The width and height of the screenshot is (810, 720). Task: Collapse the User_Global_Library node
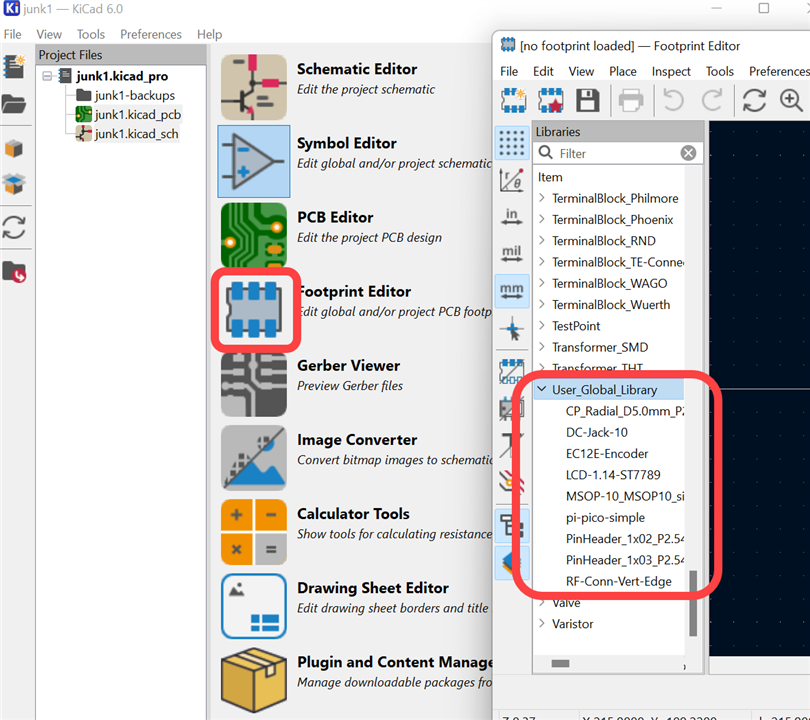point(541,389)
